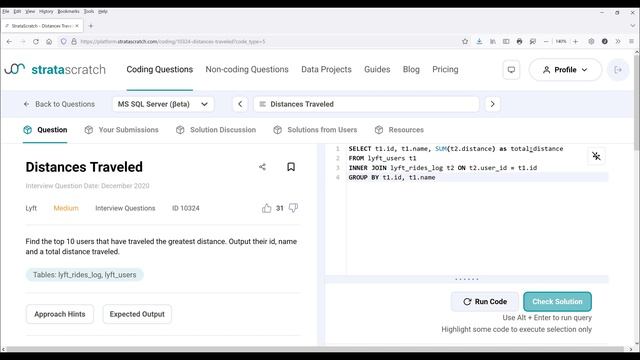
Task: Open the Blog page
Action: click(411, 69)
